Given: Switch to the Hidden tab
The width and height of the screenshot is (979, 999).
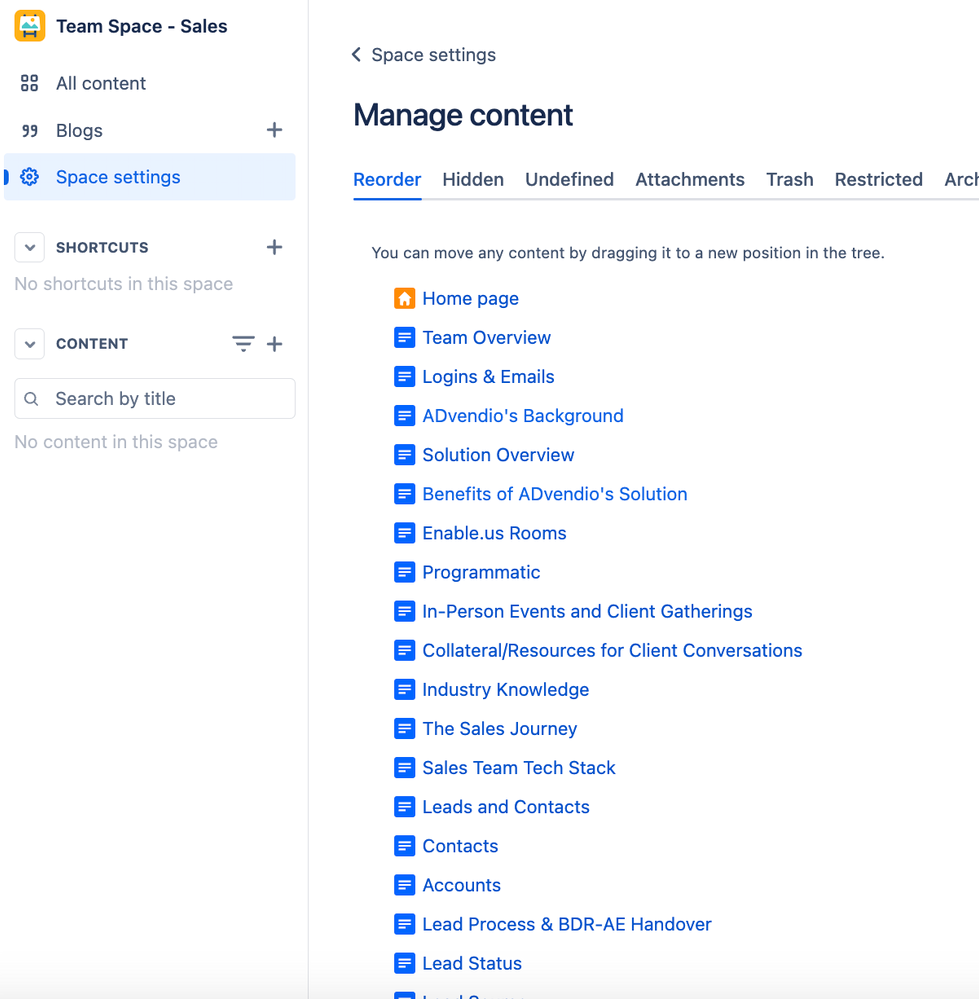Looking at the screenshot, I should pos(473,180).
